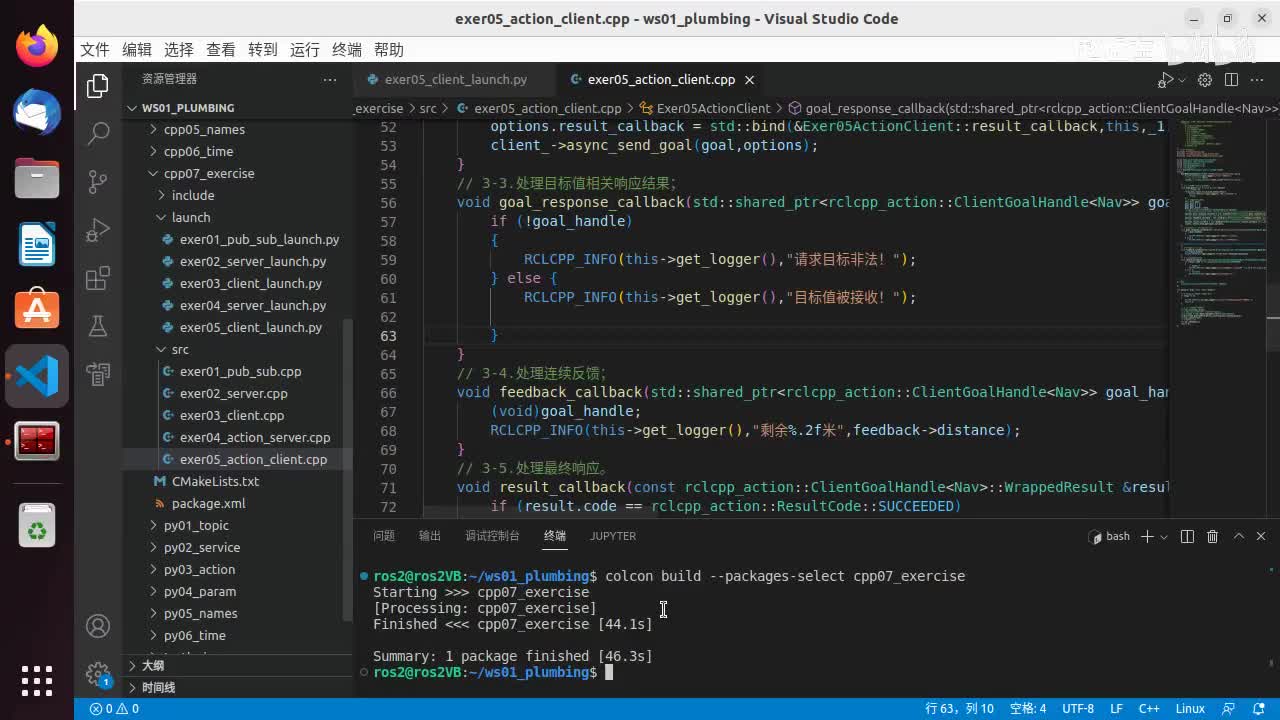1280x720 pixels.
Task: Open the terminal launch profile dropdown arrow
Action: (1163, 537)
